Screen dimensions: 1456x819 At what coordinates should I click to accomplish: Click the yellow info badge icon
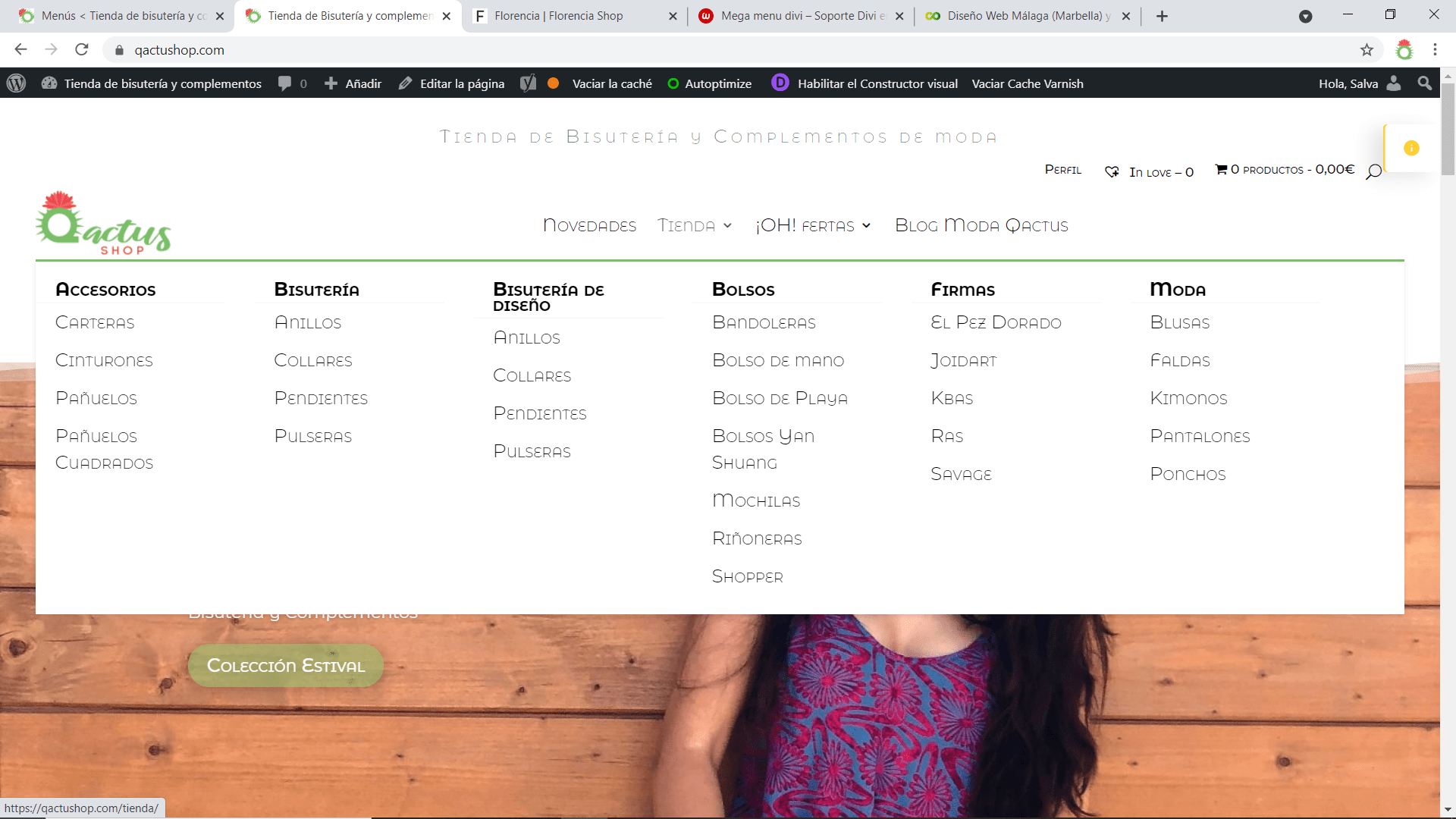click(x=1411, y=148)
